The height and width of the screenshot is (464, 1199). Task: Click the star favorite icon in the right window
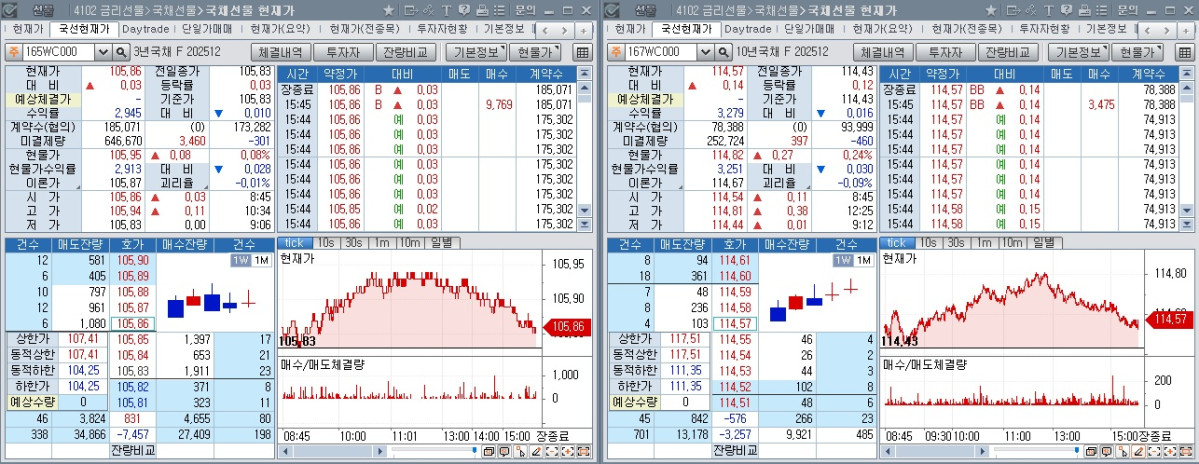click(991, 10)
